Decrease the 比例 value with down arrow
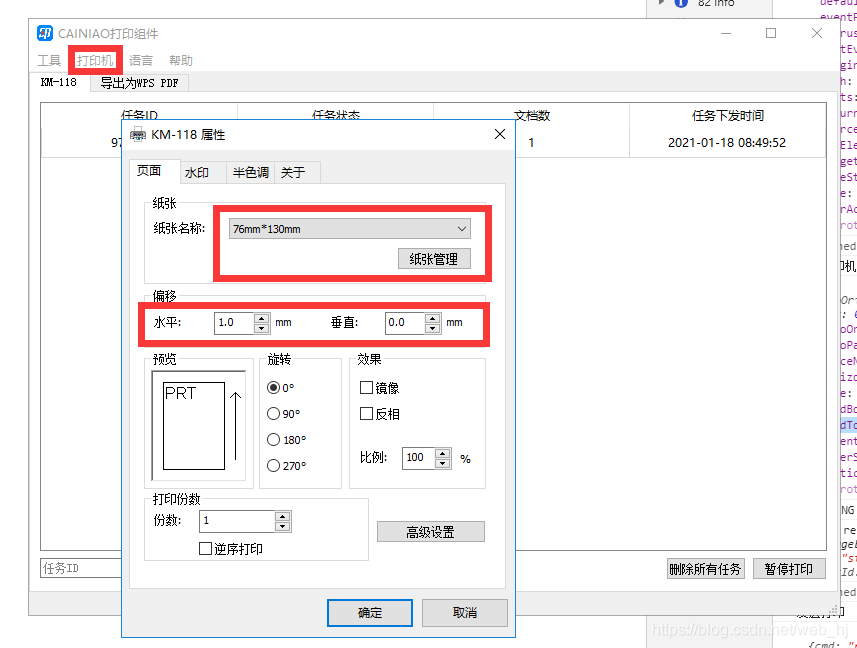Viewport: 857px width, 648px height. [443, 463]
